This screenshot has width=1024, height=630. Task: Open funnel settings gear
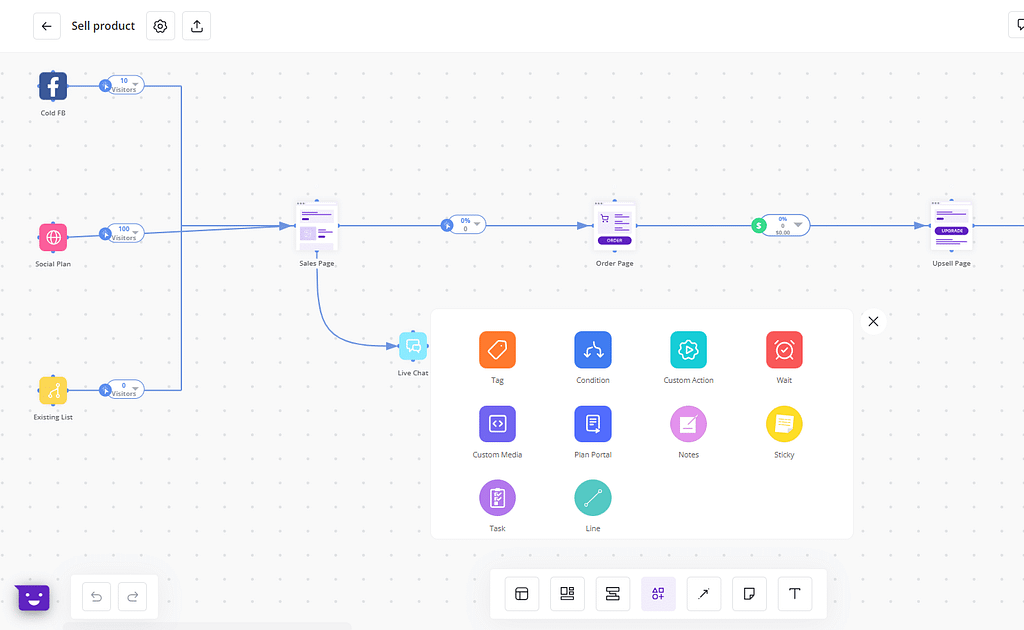tap(160, 26)
